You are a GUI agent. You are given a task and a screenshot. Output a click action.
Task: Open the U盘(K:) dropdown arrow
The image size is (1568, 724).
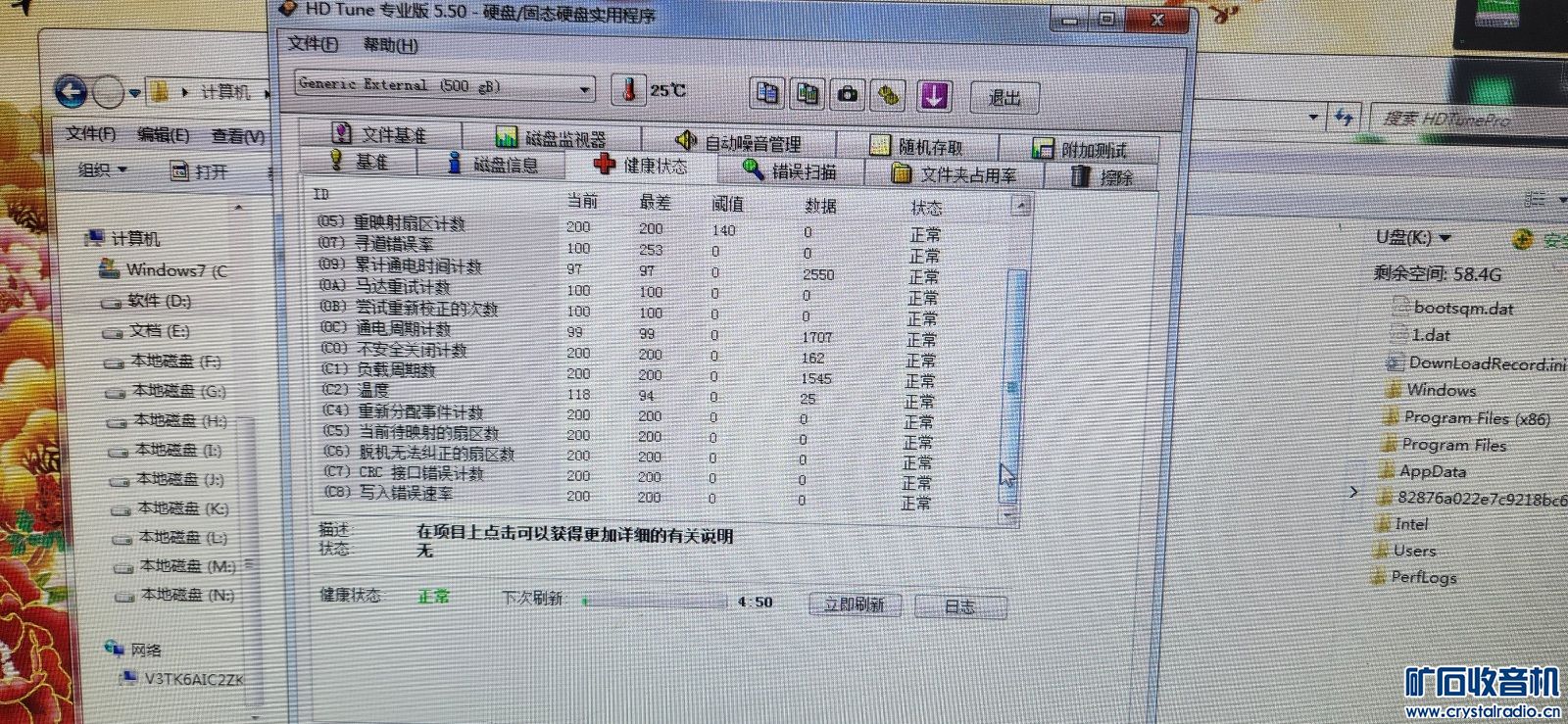(x=1445, y=238)
